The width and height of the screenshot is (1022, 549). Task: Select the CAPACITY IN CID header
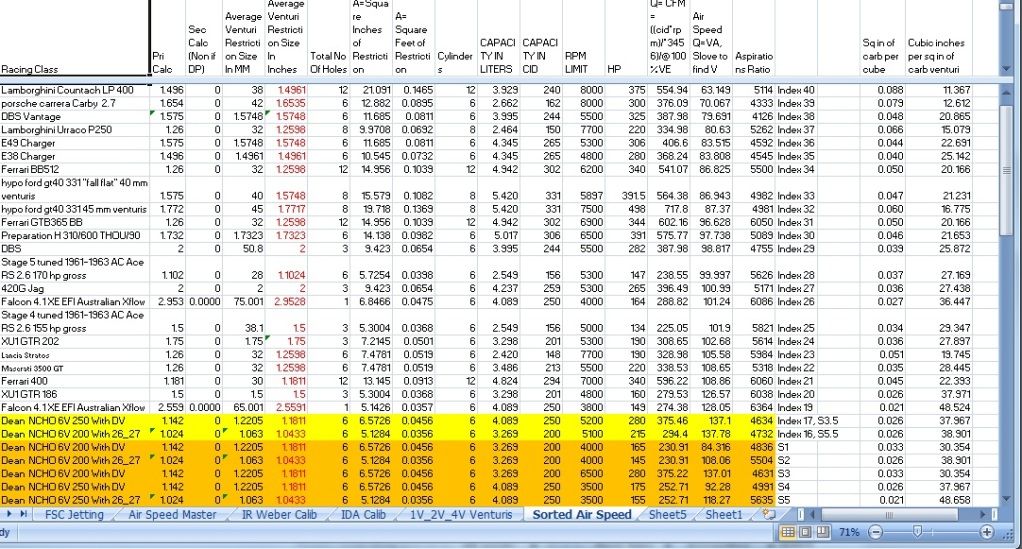click(542, 39)
